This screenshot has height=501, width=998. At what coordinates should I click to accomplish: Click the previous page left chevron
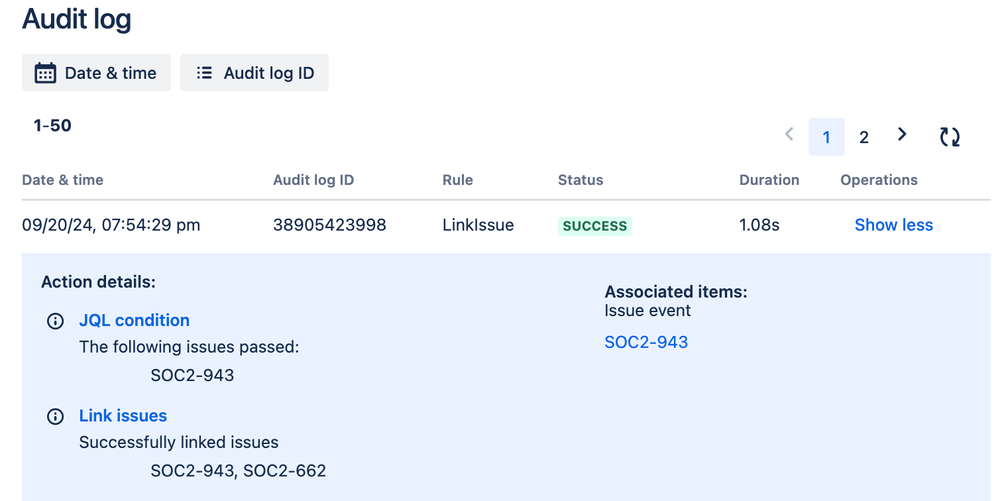point(789,134)
